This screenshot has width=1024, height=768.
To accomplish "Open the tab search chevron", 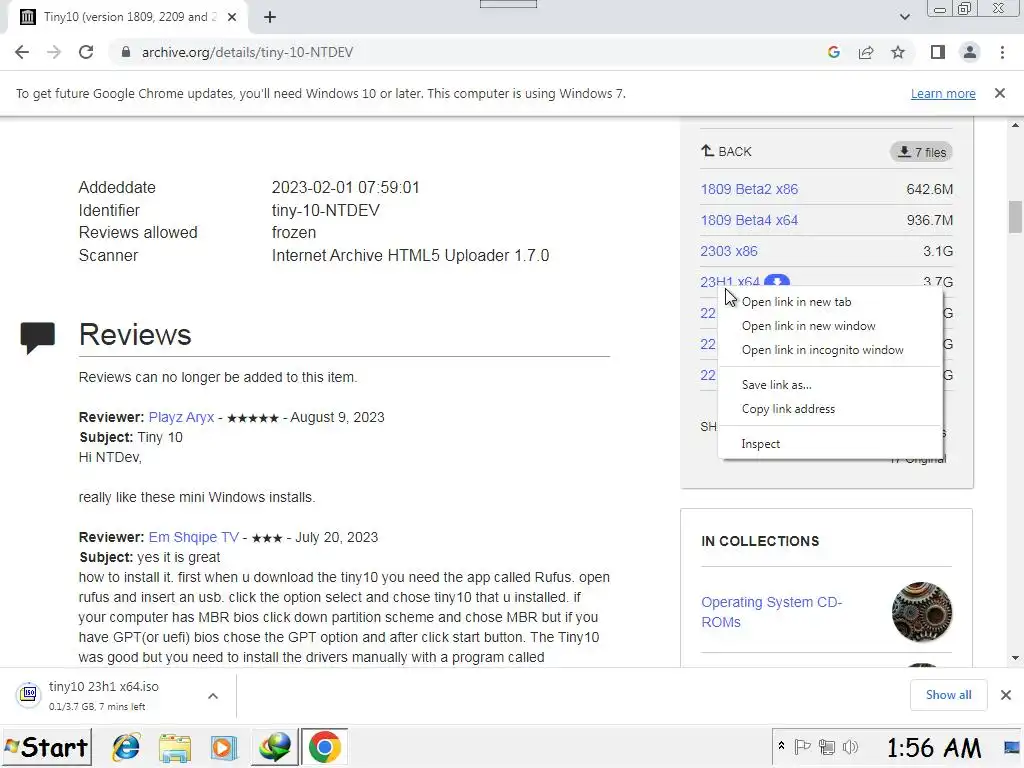I will click(904, 17).
